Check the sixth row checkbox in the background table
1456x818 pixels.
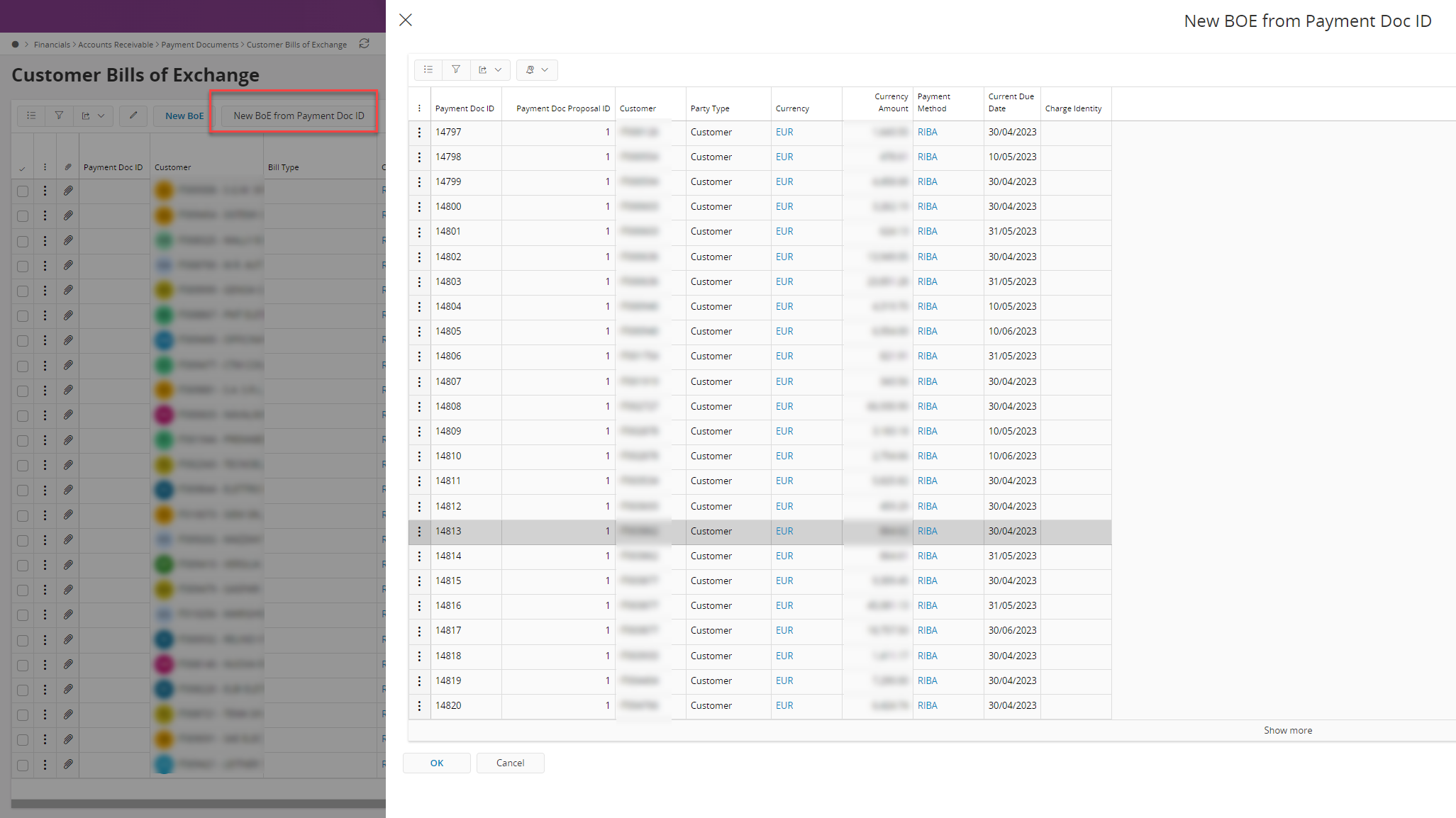pos(23,316)
